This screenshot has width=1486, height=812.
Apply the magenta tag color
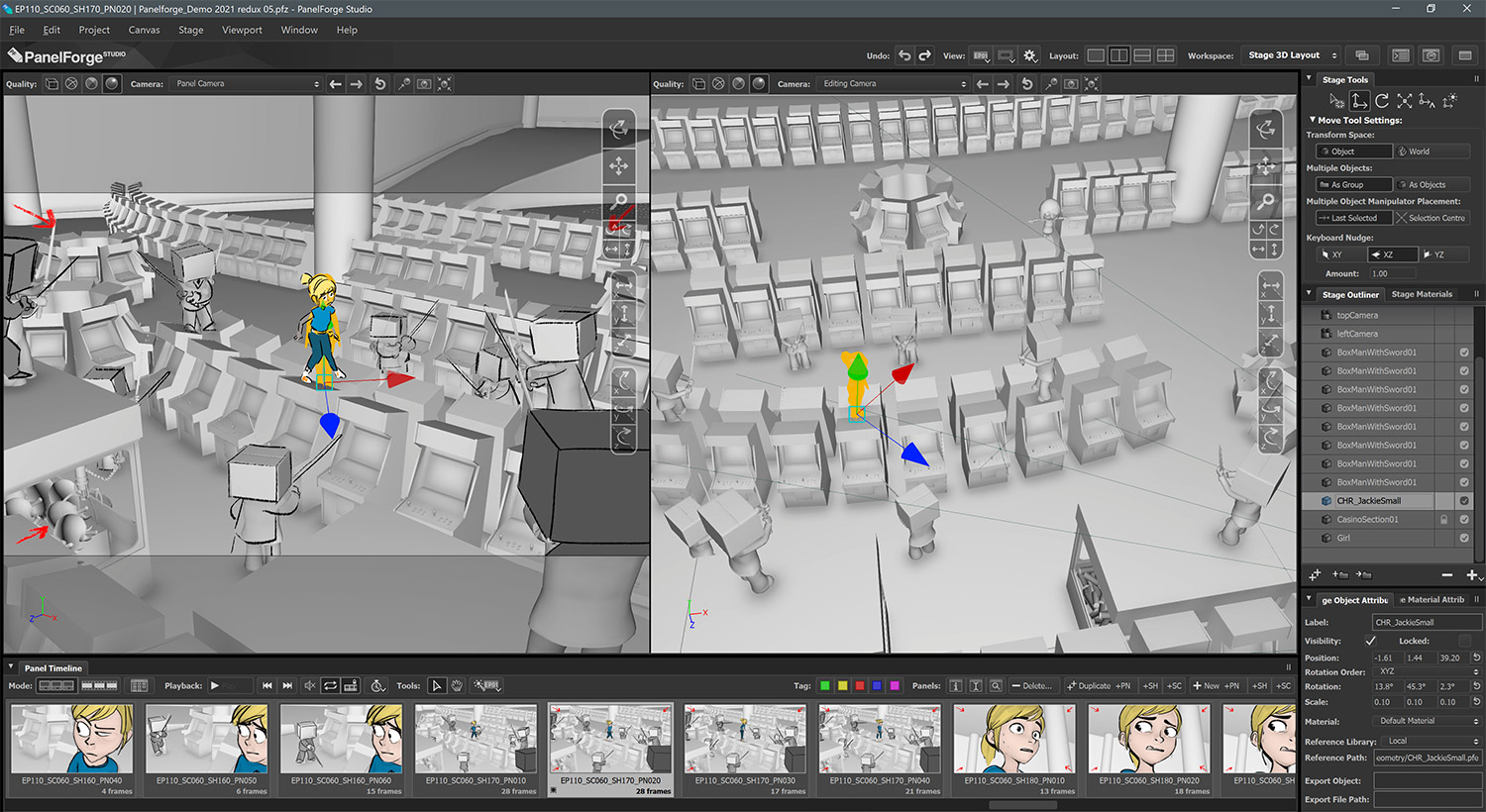[895, 685]
